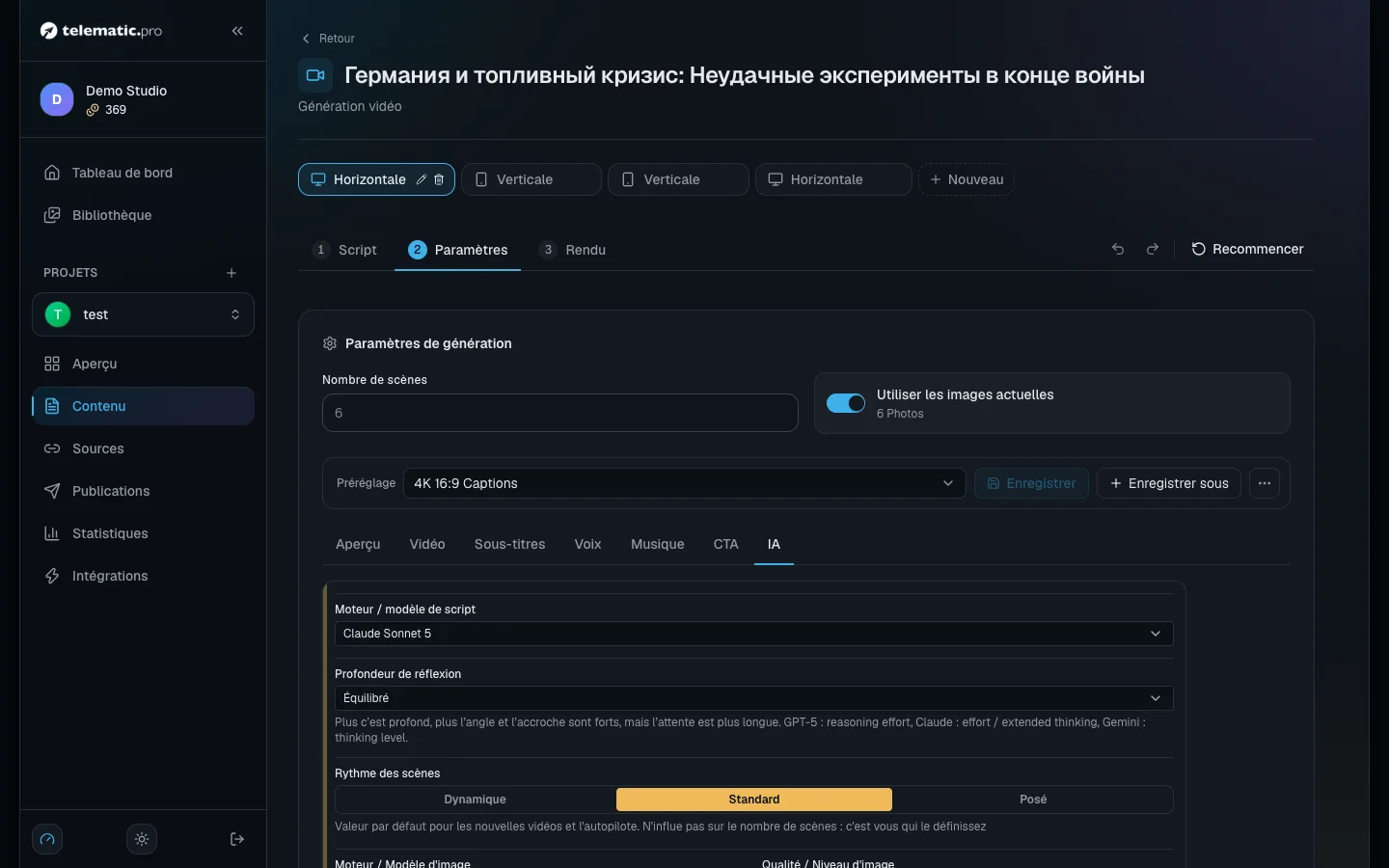Viewport: 1389px width, 868px height.
Task: Select Dynamique scene rhythm
Action: pyautogui.click(x=476, y=800)
